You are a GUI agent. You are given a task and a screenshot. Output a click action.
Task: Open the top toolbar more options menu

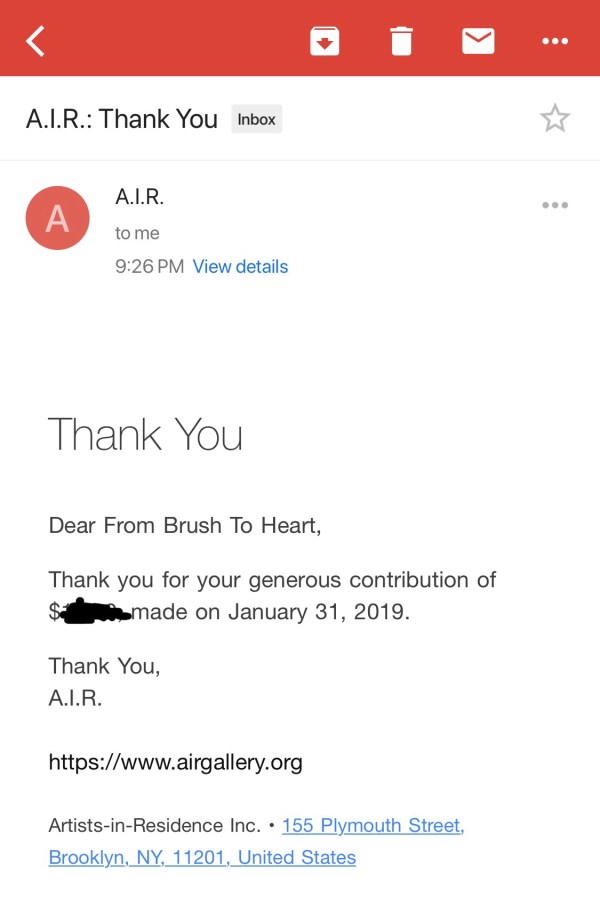pyautogui.click(x=554, y=41)
